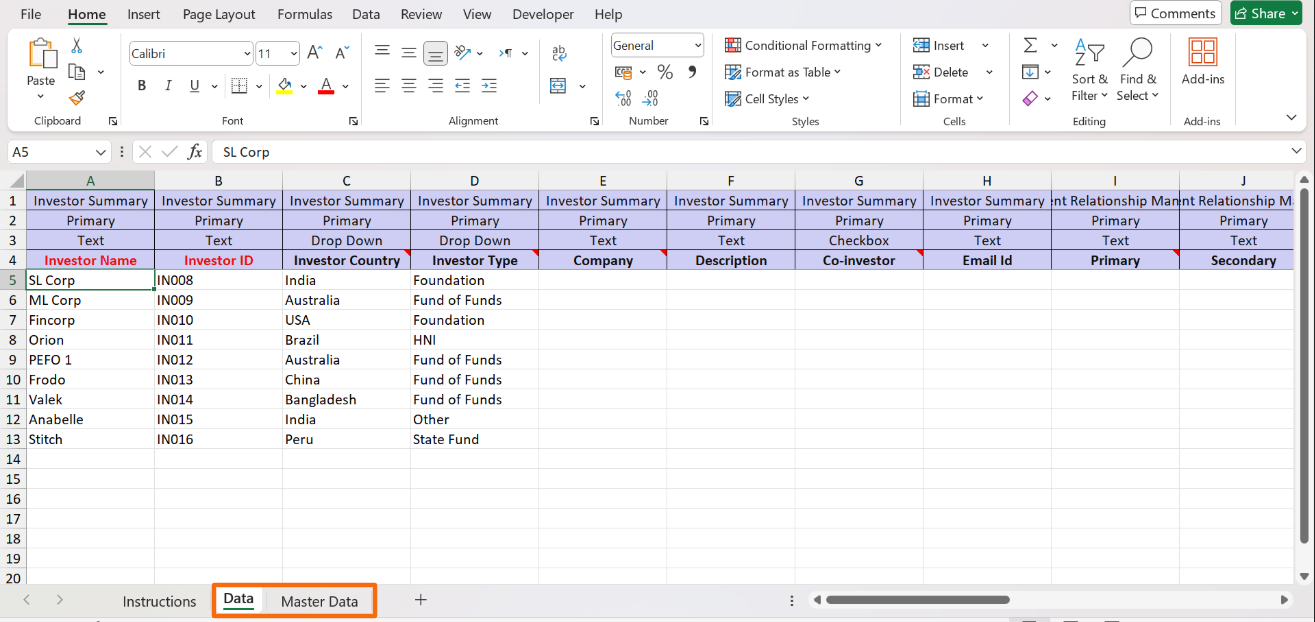Apply the yellow Fill Color swatch
The width and height of the screenshot is (1315, 622).
pos(284,86)
